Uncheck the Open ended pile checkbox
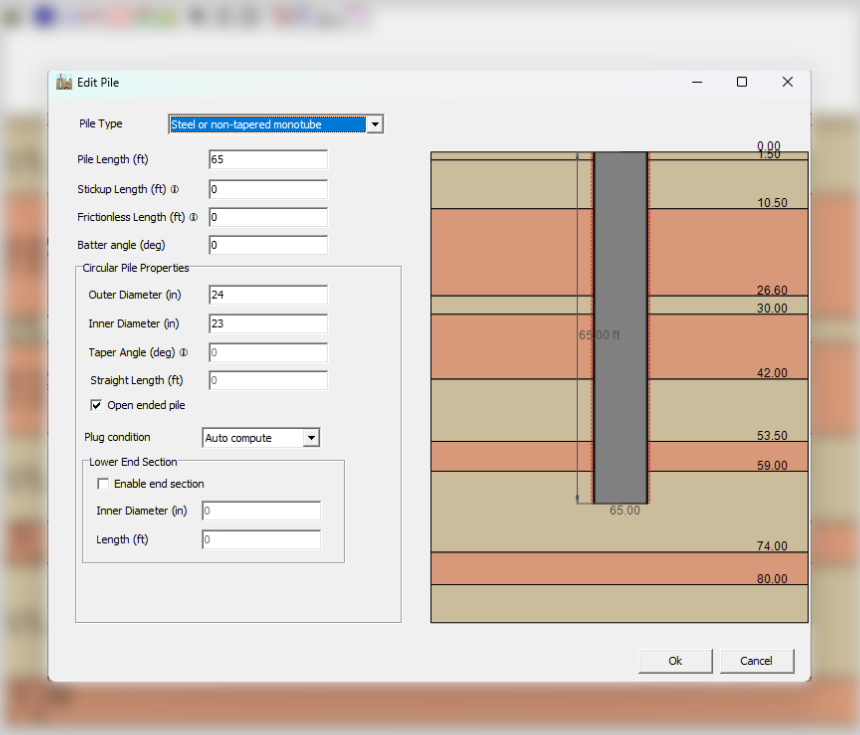Viewport: 860px width, 735px height. coord(96,405)
